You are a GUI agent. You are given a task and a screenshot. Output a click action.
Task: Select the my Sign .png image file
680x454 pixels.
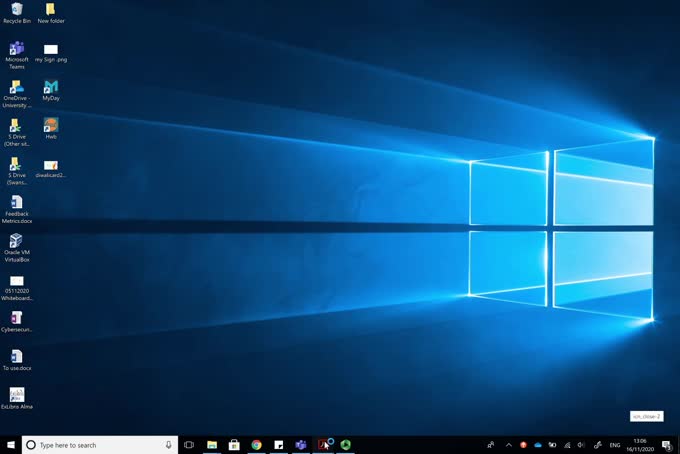point(50,50)
